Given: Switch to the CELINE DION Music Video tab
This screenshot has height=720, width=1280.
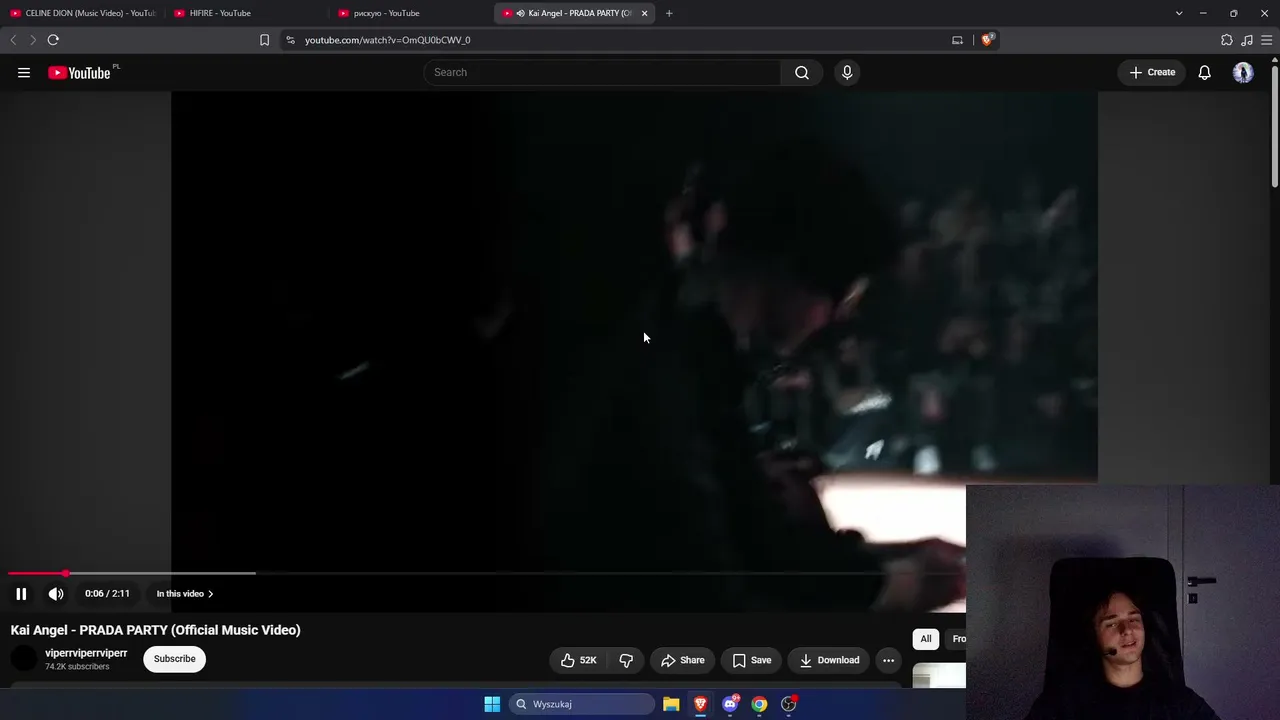Looking at the screenshot, I should (x=82, y=13).
